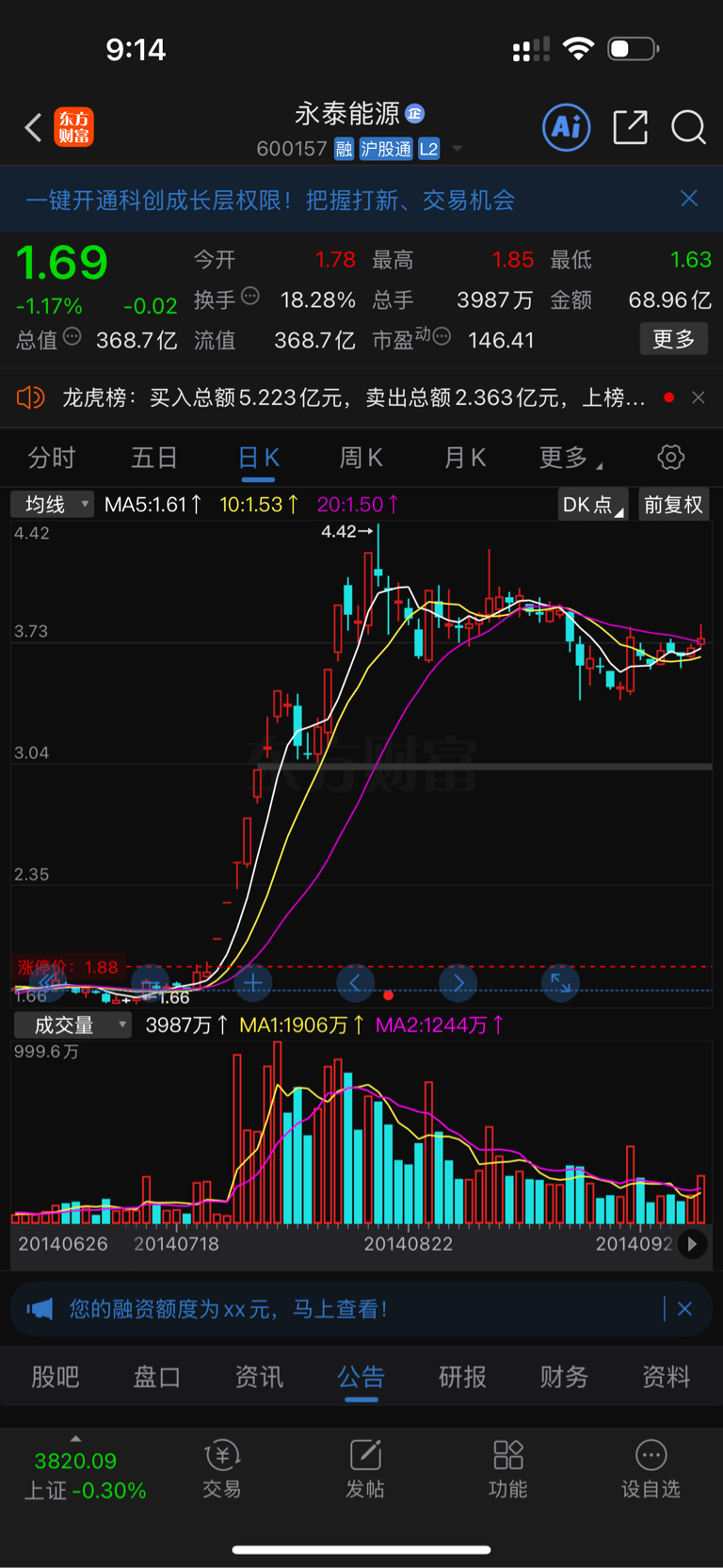
Task: Tap the fullscreen expand chart icon
Action: [x=560, y=983]
